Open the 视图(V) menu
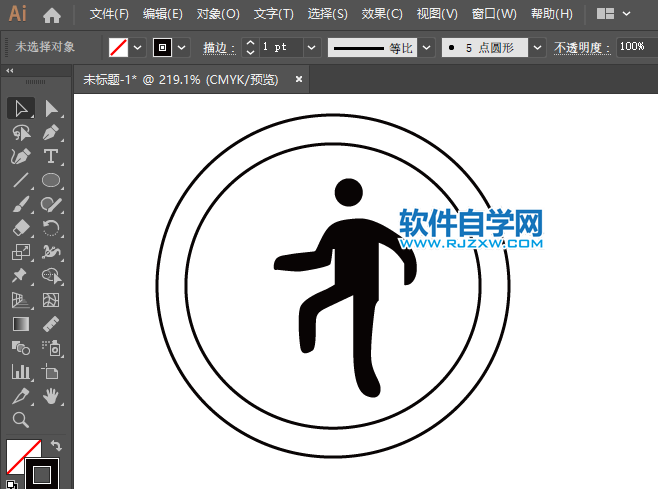The height and width of the screenshot is (489, 658). coord(437,14)
